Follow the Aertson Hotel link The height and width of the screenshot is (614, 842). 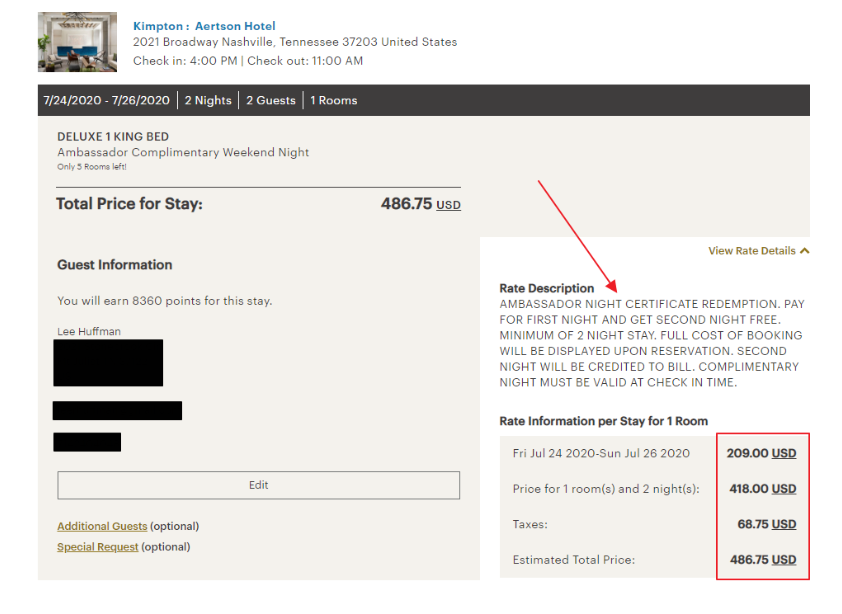[235, 26]
